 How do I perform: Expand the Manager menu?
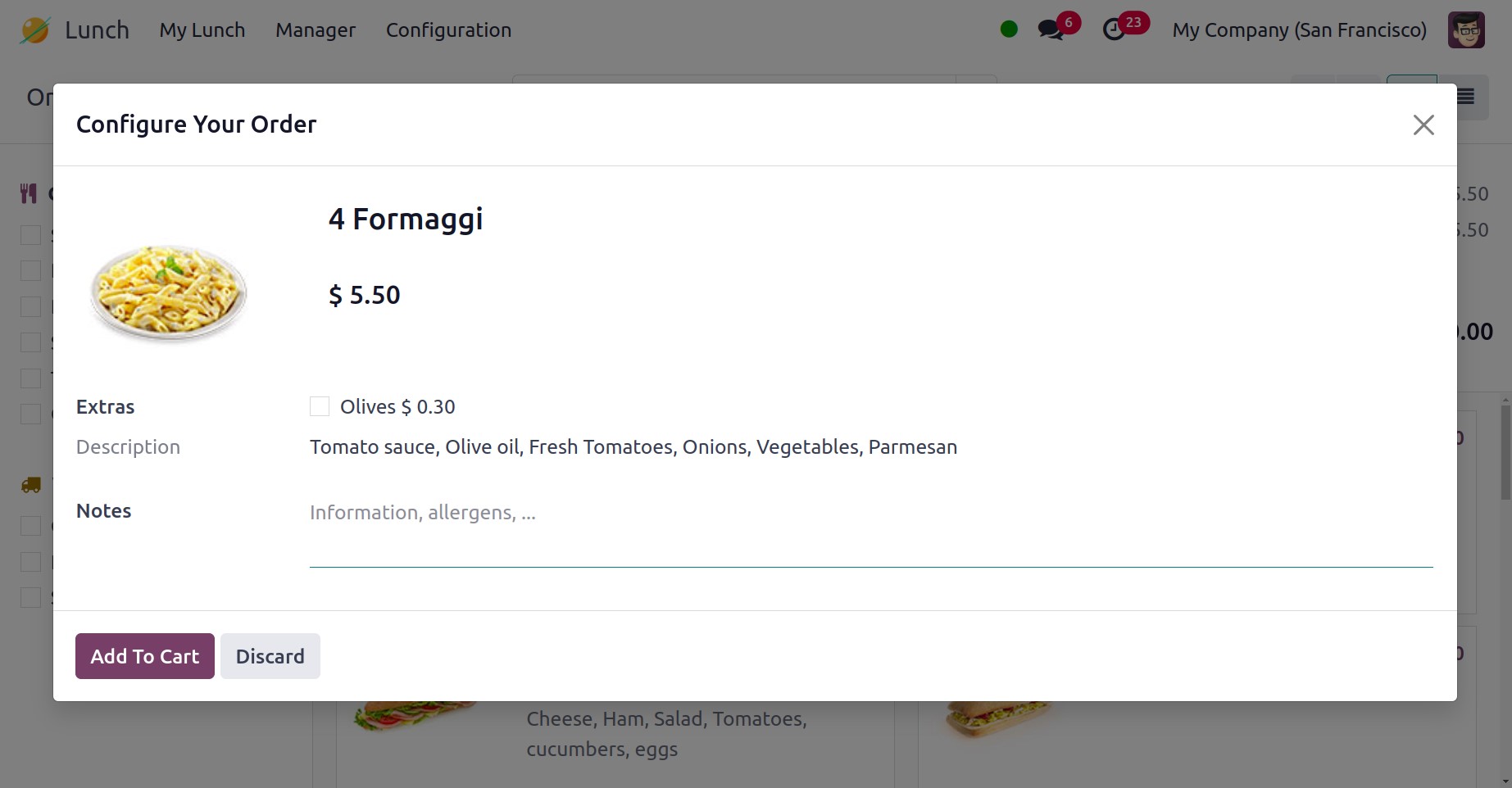pyautogui.click(x=316, y=30)
